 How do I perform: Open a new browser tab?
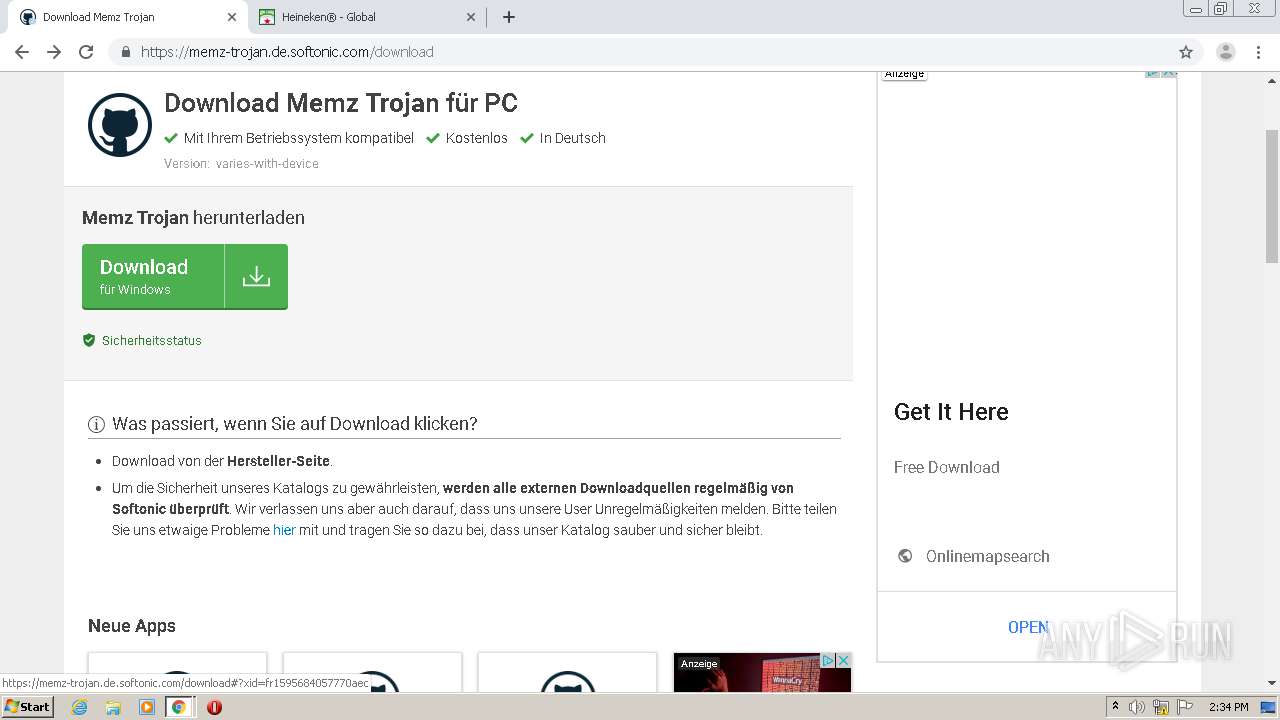[x=509, y=17]
